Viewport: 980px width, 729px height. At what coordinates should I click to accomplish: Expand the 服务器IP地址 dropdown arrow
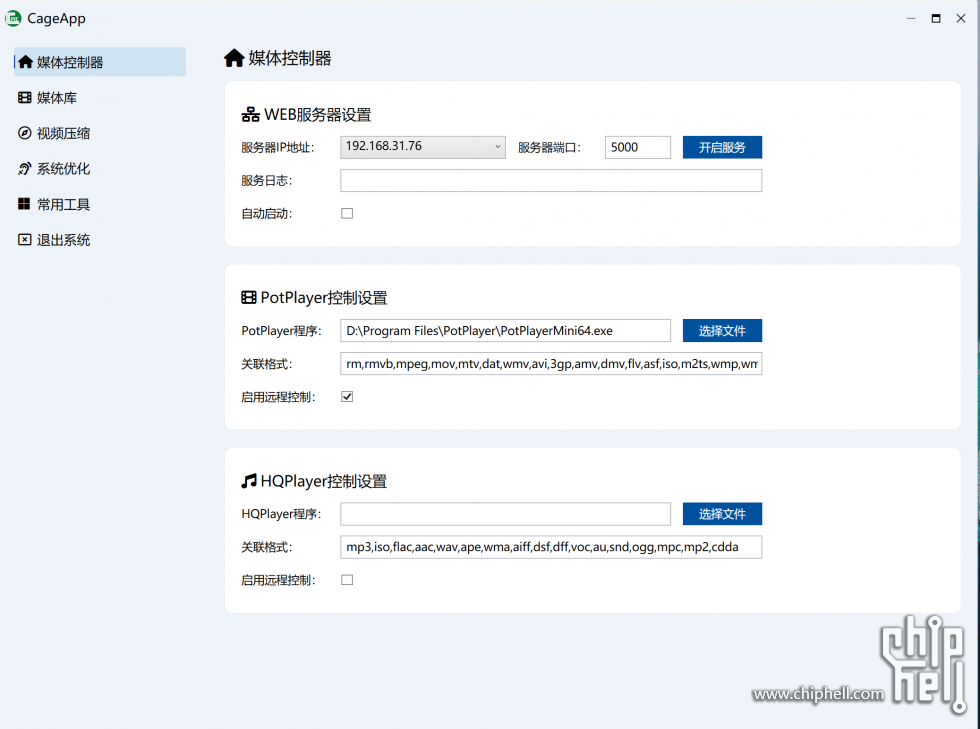click(498, 147)
